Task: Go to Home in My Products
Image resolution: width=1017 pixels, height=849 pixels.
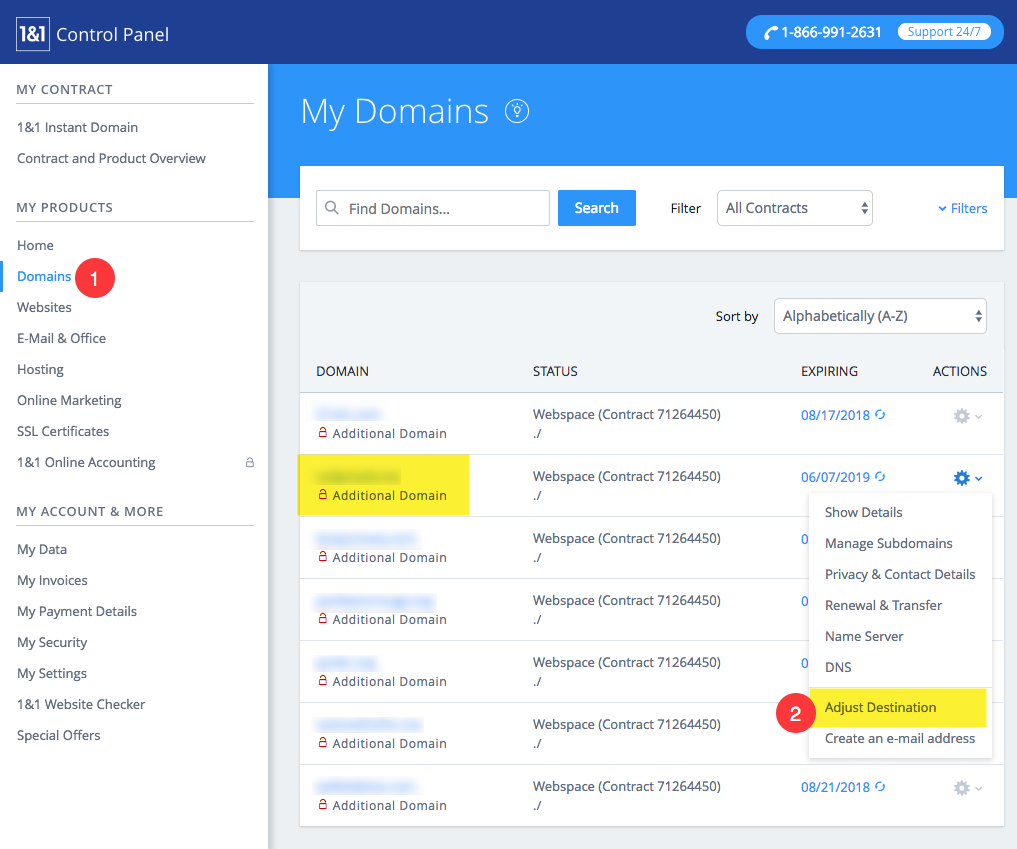Action: click(x=35, y=246)
